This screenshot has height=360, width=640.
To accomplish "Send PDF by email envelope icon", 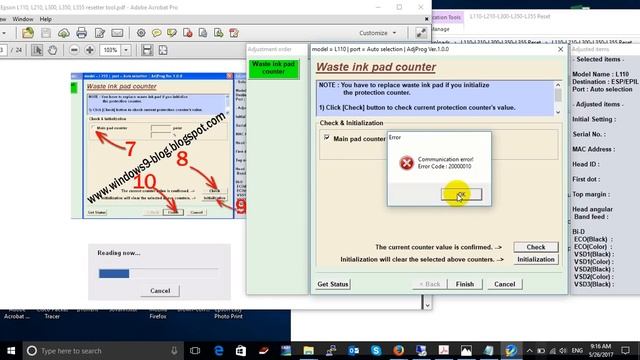I will (117, 33).
